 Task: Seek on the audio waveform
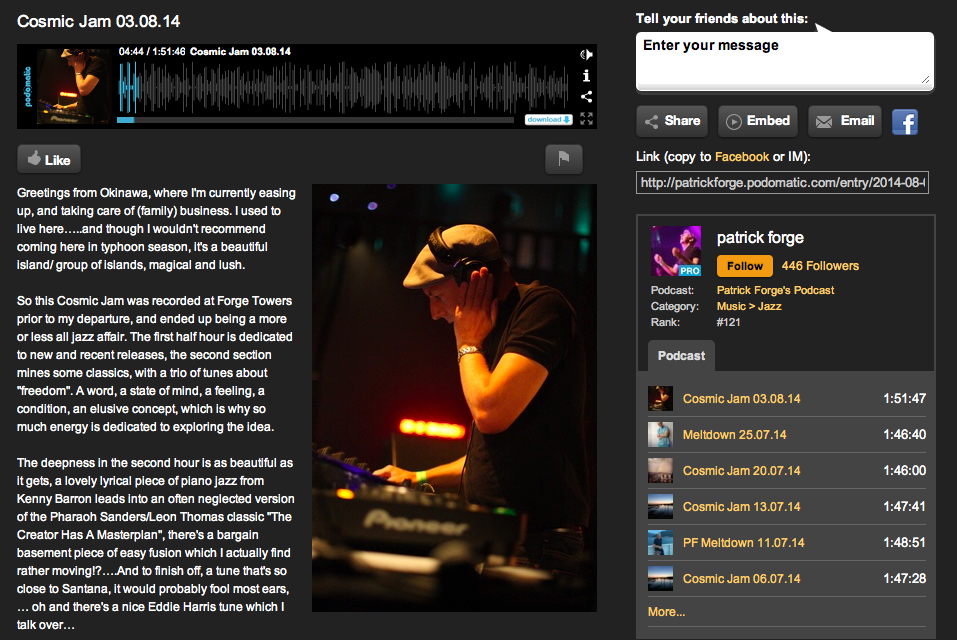pyautogui.click(x=344, y=87)
